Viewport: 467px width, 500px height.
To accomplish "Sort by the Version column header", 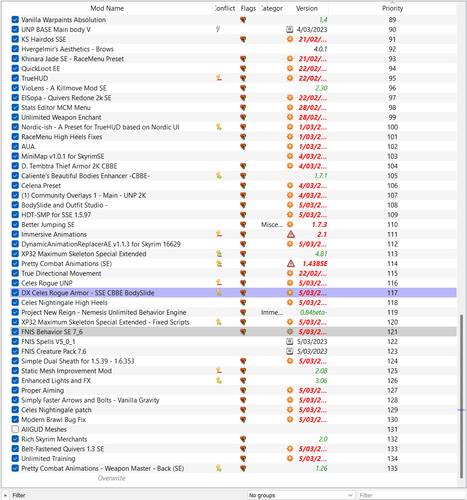I will click(x=307, y=8).
